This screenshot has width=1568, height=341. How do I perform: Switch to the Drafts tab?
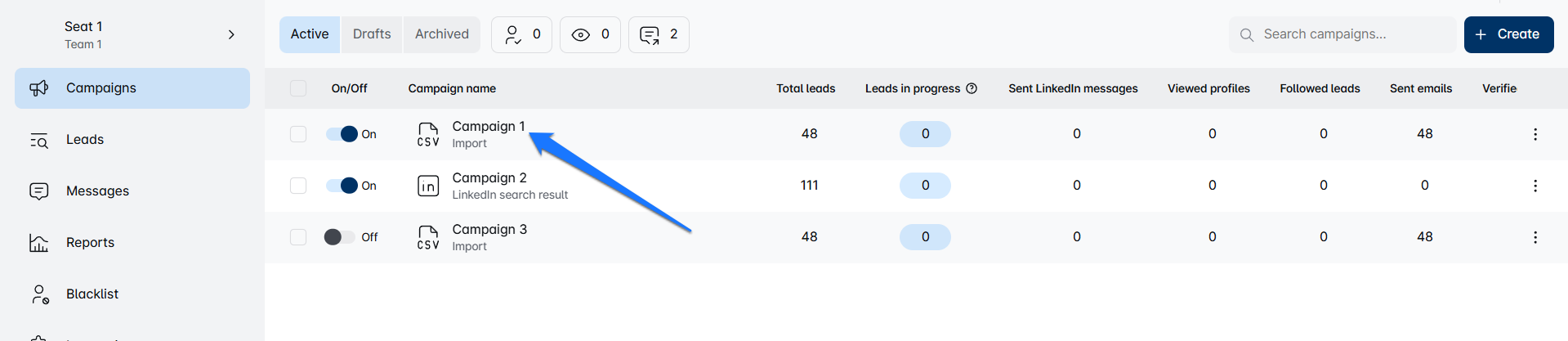(372, 34)
